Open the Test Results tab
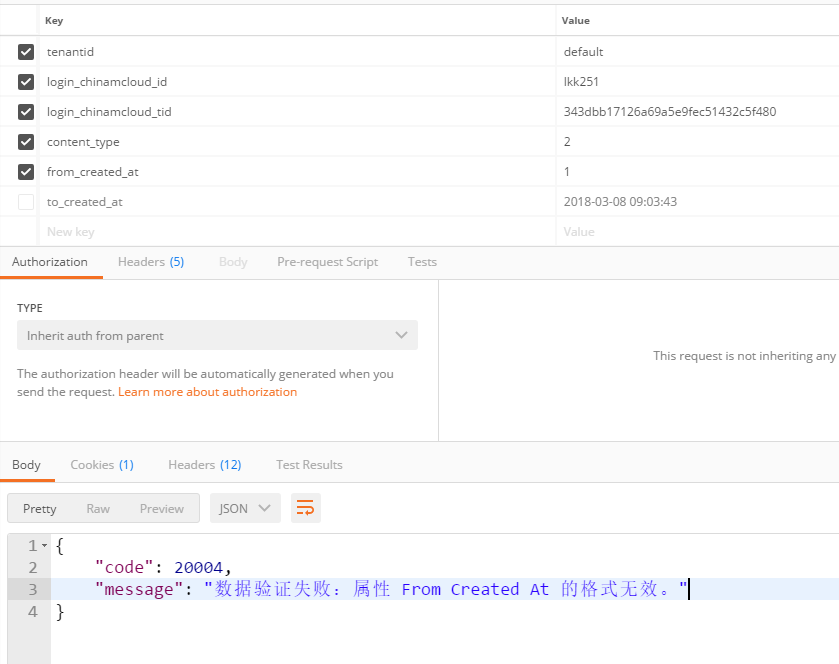This screenshot has height=664, width=839. click(x=309, y=465)
